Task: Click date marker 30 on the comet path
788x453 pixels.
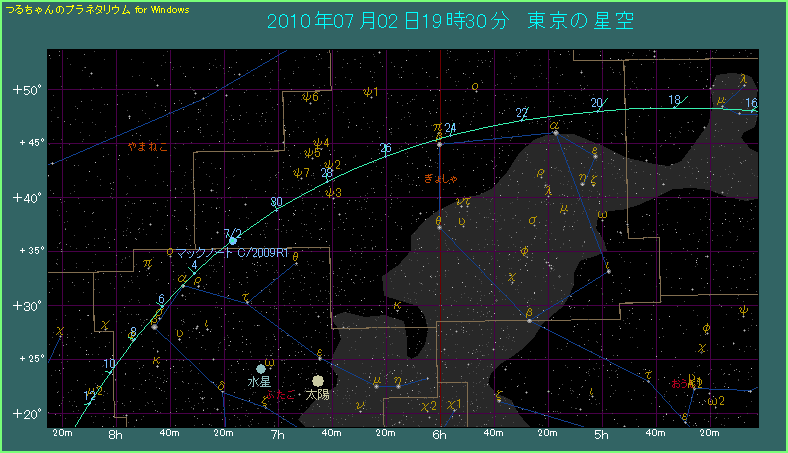Action: [x=275, y=203]
